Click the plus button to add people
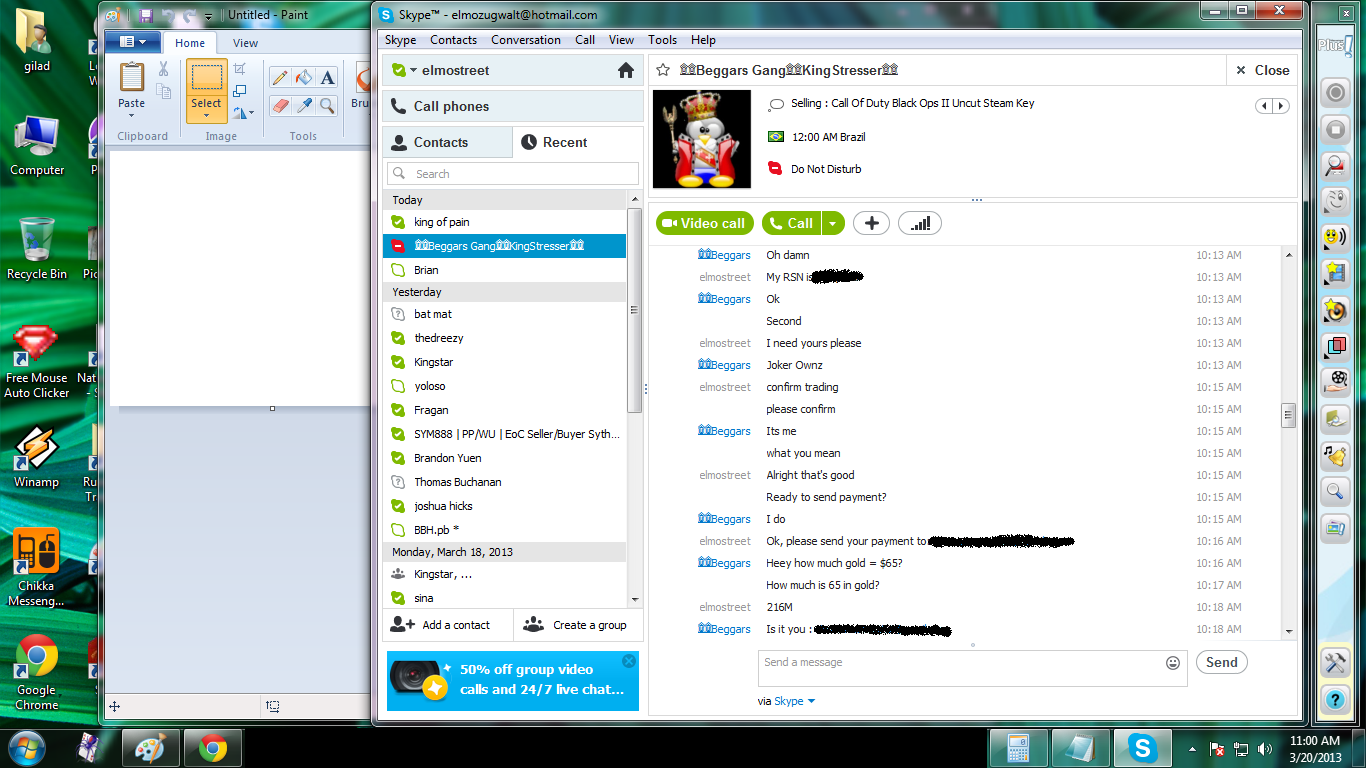Image resolution: width=1366 pixels, height=768 pixels. (871, 224)
